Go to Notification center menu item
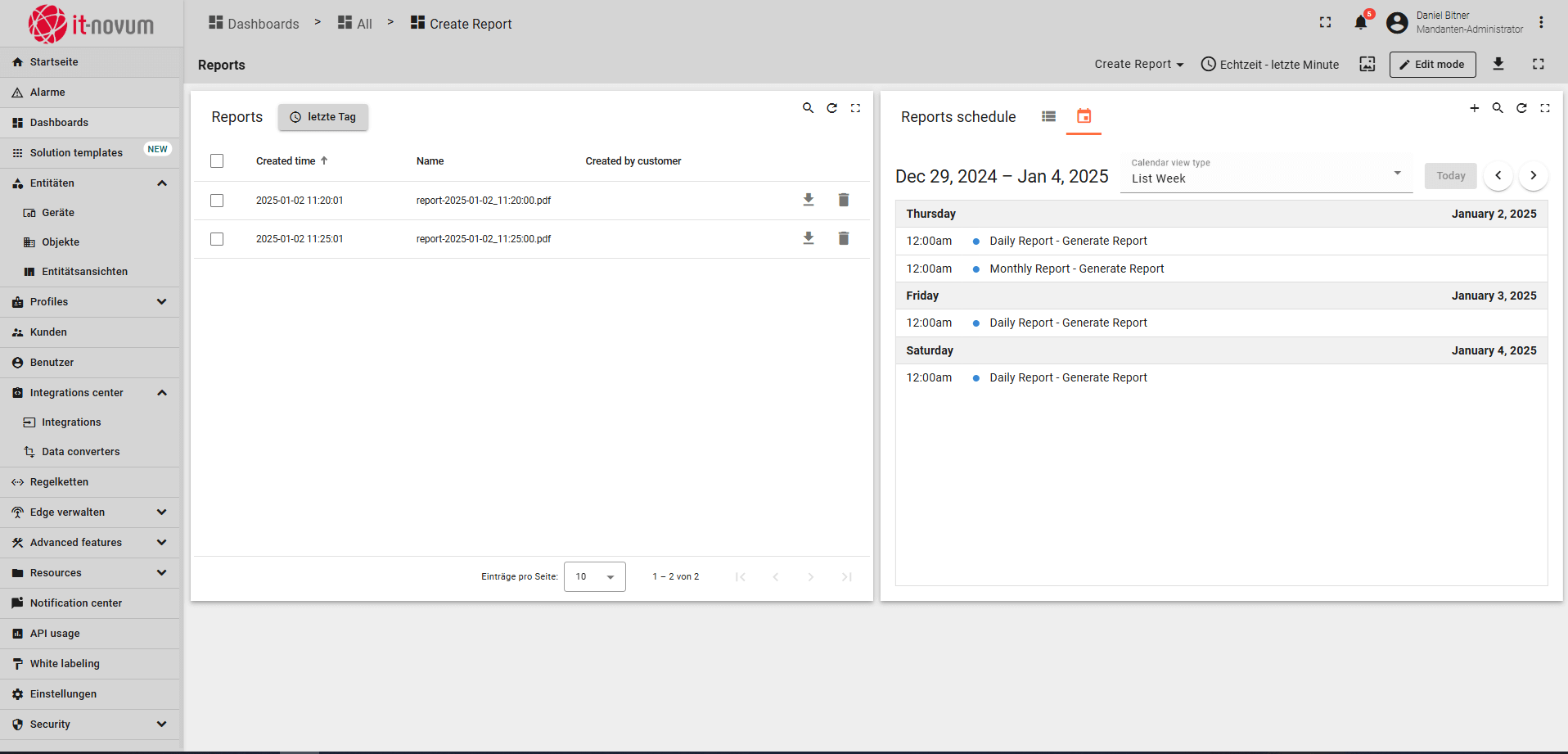Image resolution: width=1568 pixels, height=754 pixels. point(75,603)
